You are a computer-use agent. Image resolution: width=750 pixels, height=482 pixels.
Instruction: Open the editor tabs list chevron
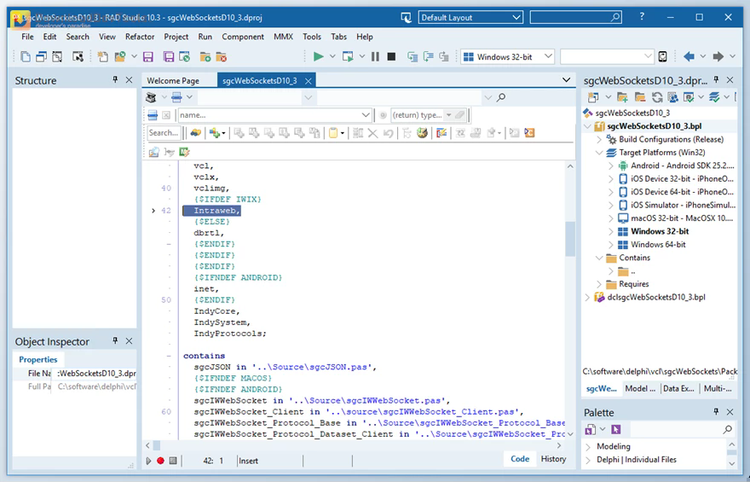pos(566,80)
